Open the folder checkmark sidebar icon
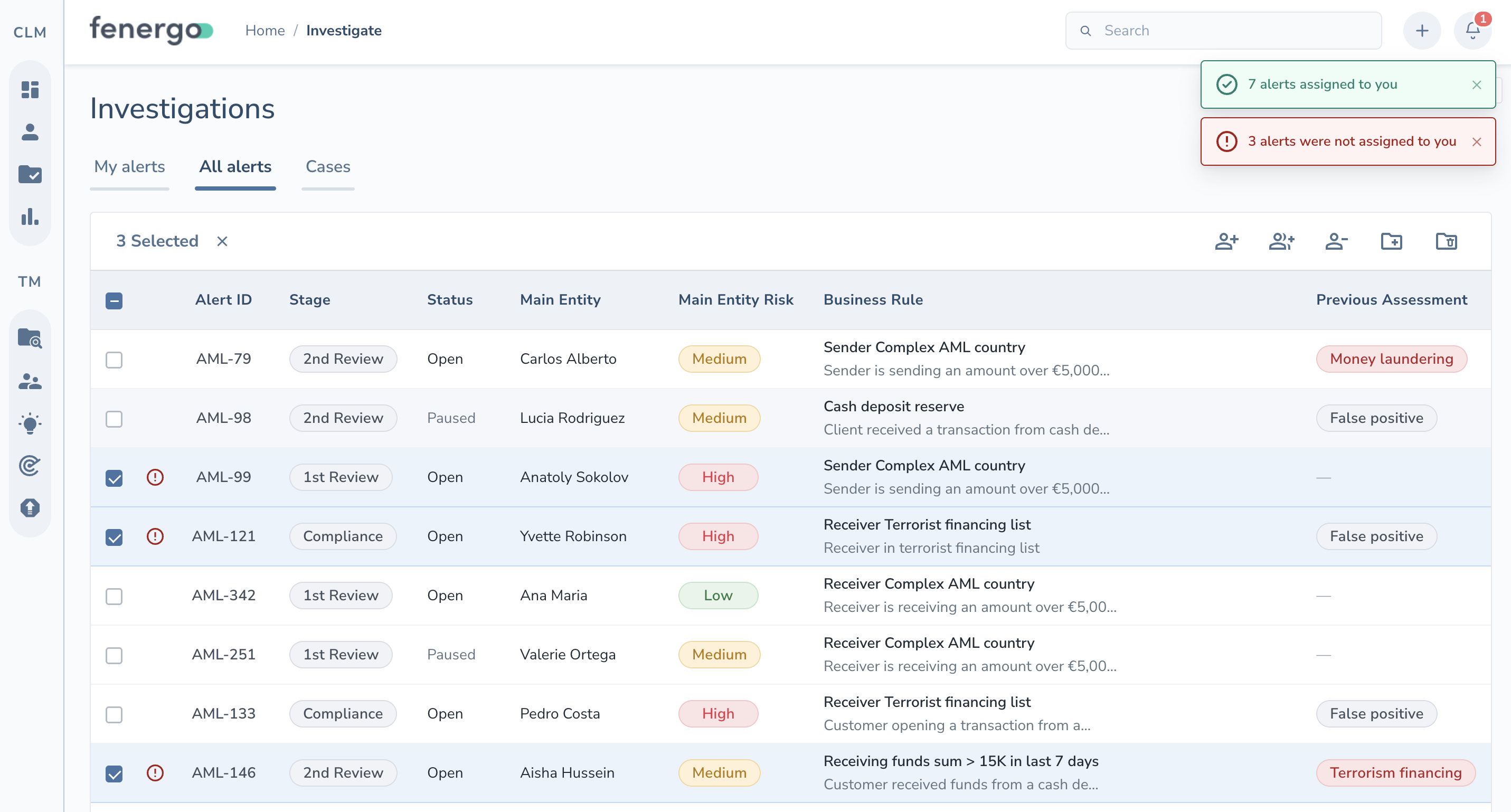The image size is (1511, 812). pyautogui.click(x=30, y=174)
